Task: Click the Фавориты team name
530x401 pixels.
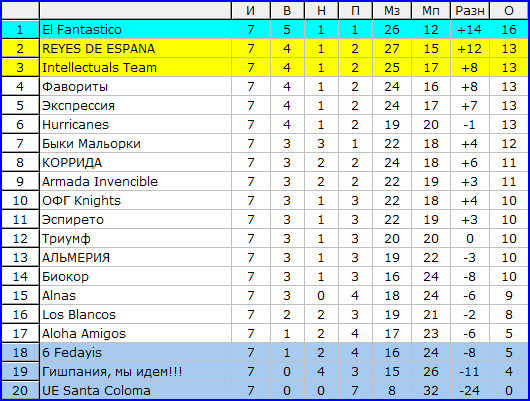Action: (x=75, y=87)
